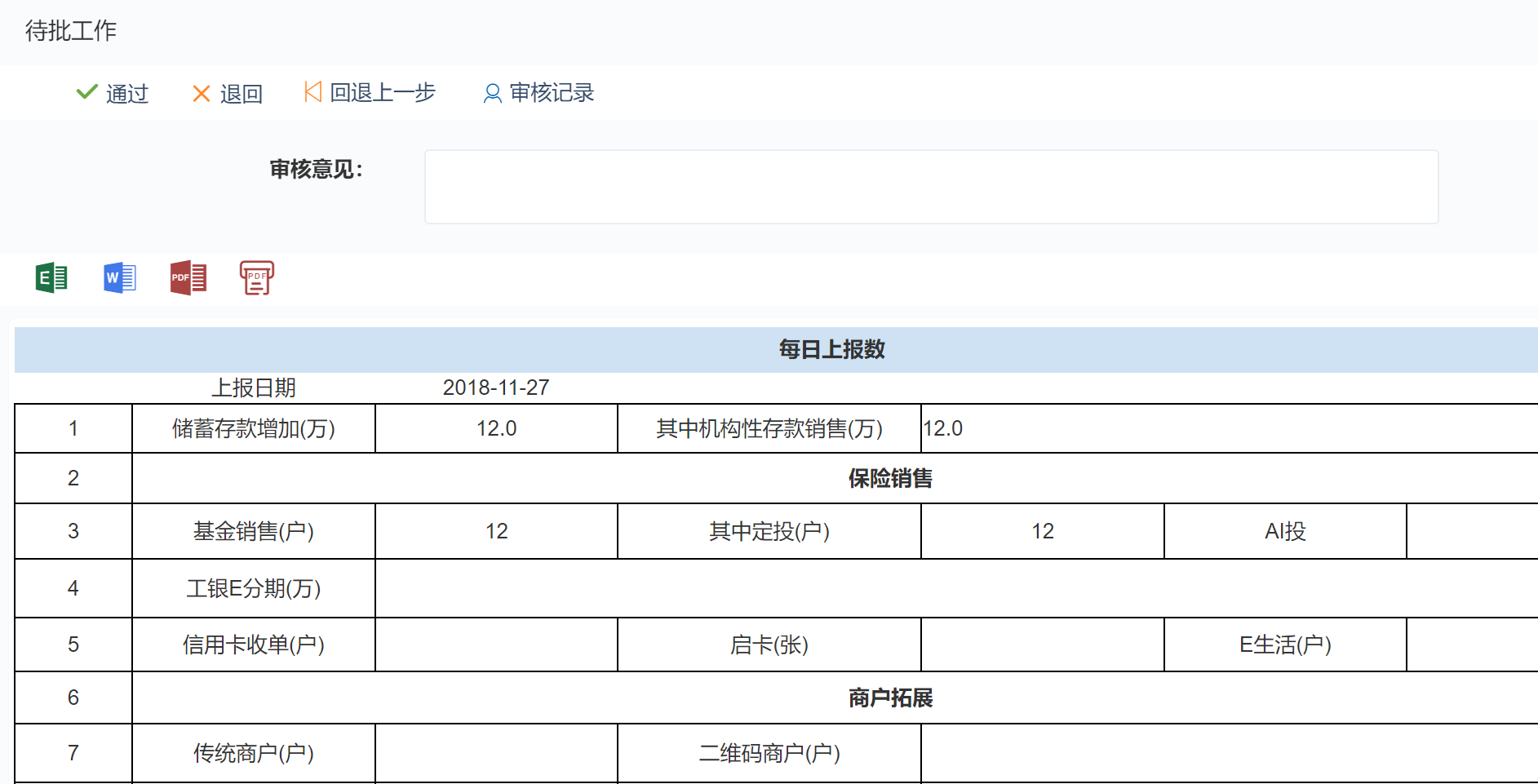Click the empty value cell beside 传统商户(户)
Viewport: 1538px width, 784px height.
pyautogui.click(x=496, y=753)
